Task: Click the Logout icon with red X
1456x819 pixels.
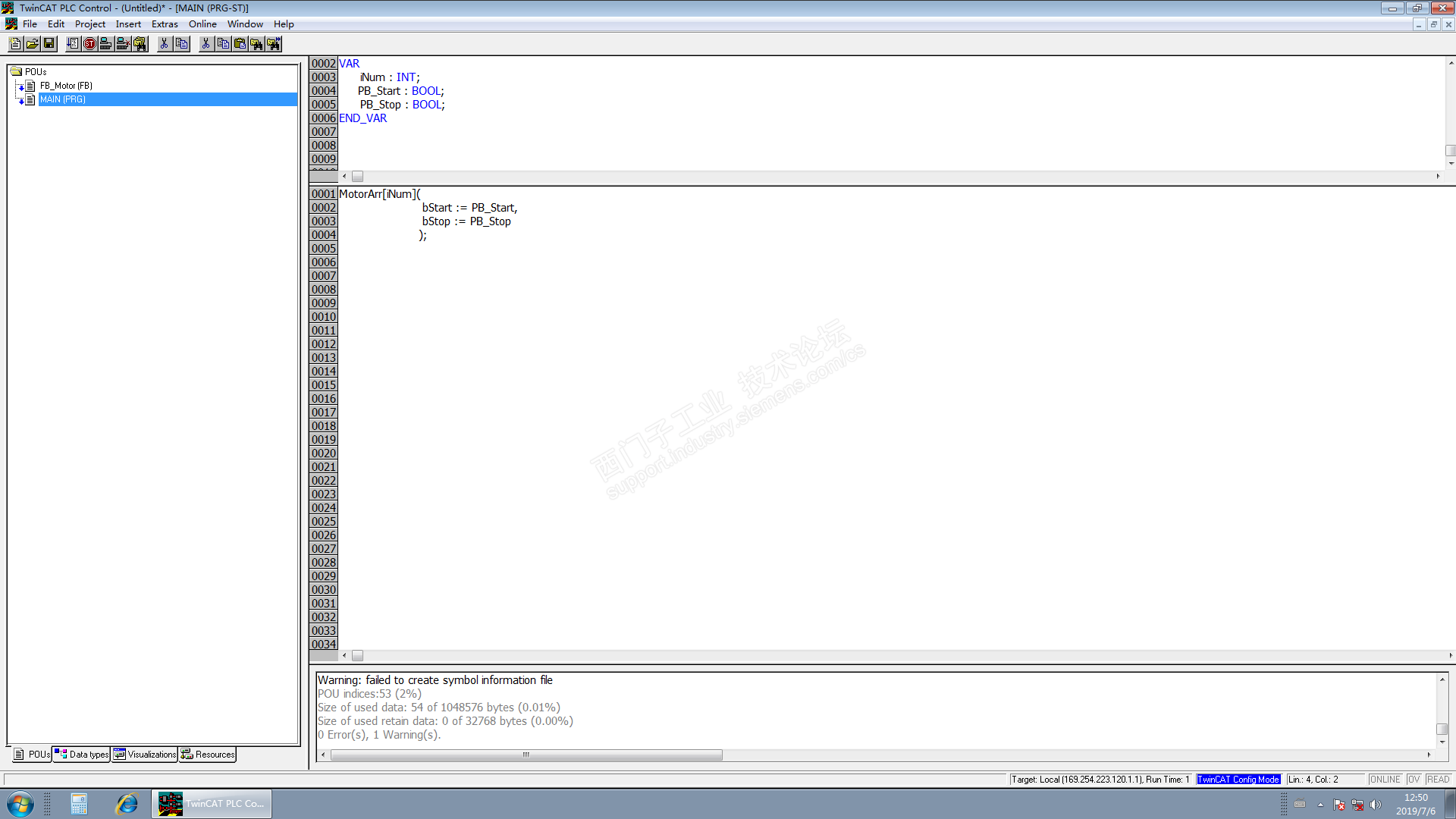Action: tap(123, 44)
